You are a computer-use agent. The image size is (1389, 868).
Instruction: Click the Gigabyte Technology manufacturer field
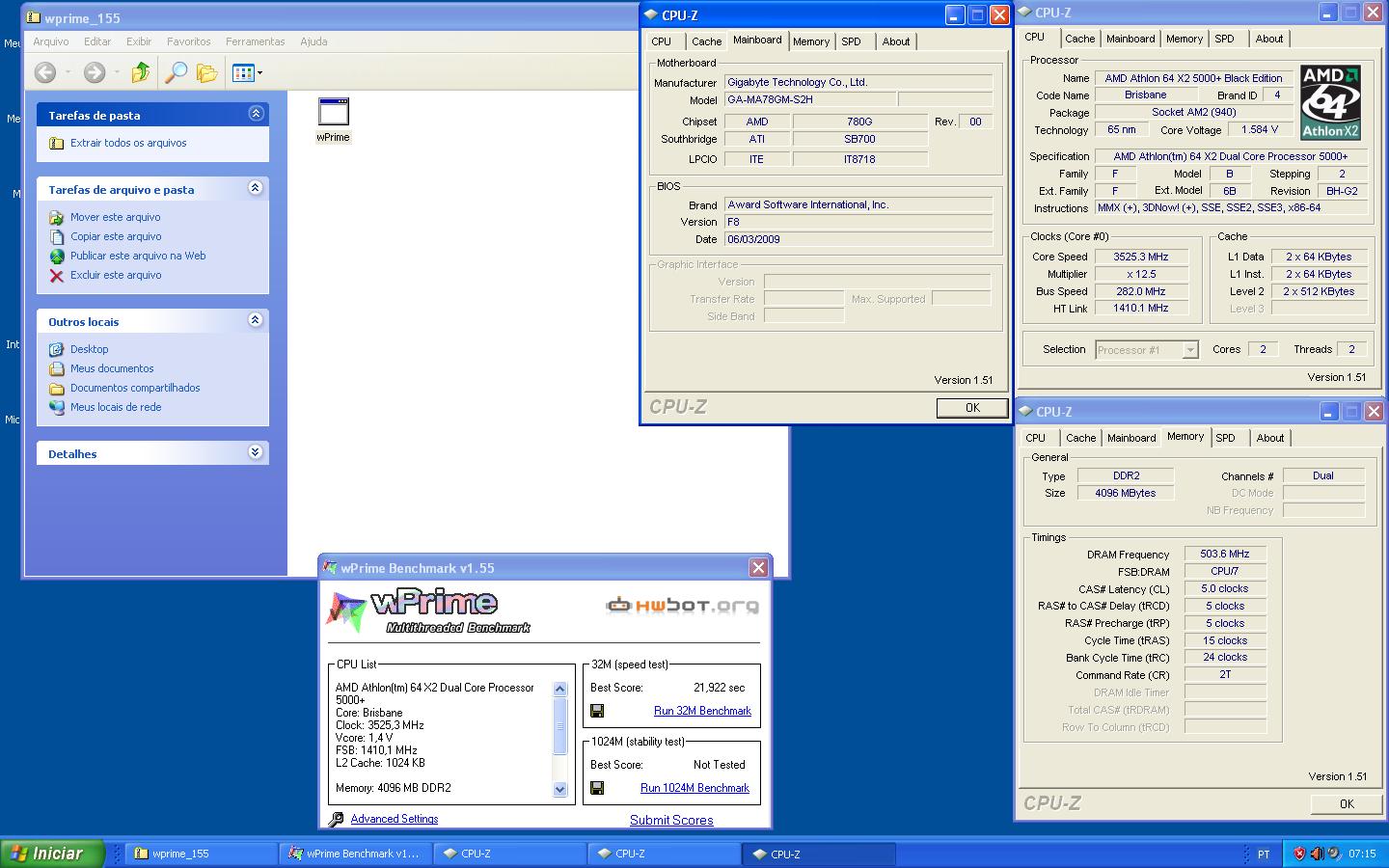[x=858, y=82]
